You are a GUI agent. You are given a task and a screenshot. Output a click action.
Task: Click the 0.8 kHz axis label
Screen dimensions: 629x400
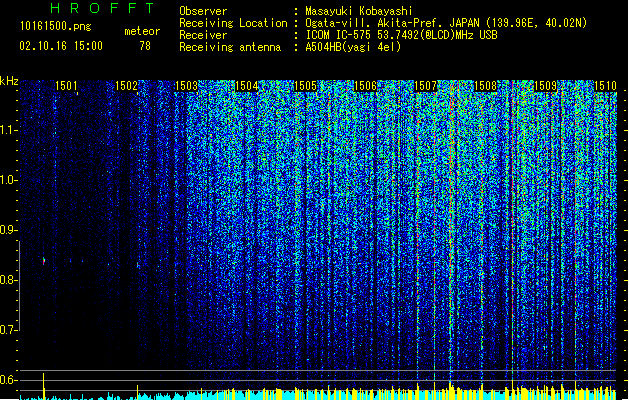(8, 280)
